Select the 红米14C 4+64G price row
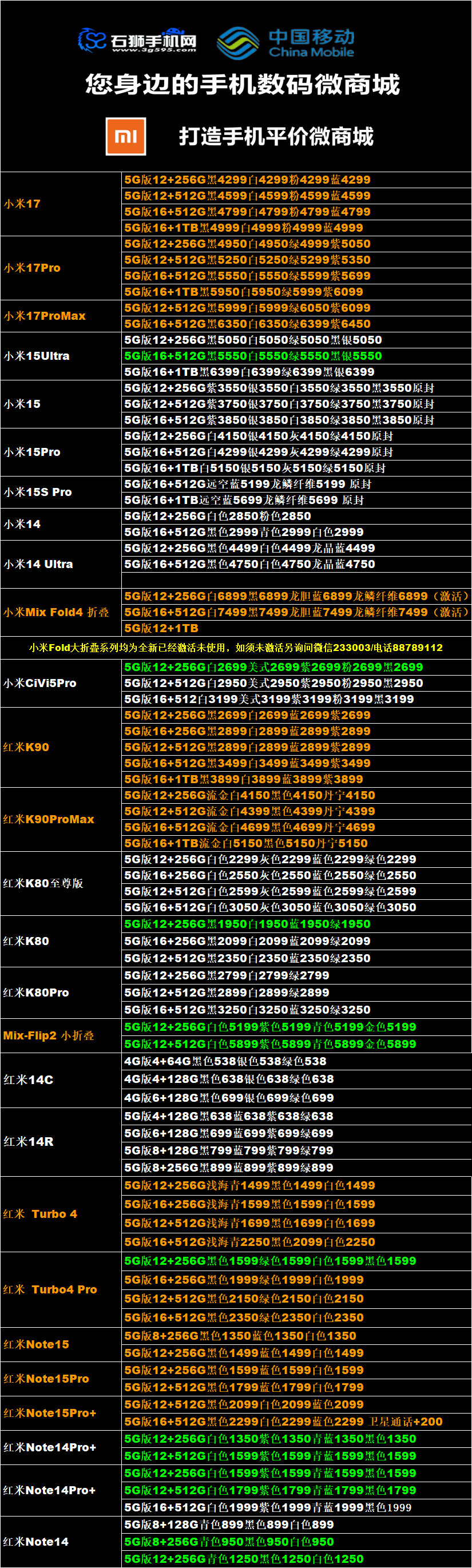The height and width of the screenshot is (1568, 472). 225,1062
